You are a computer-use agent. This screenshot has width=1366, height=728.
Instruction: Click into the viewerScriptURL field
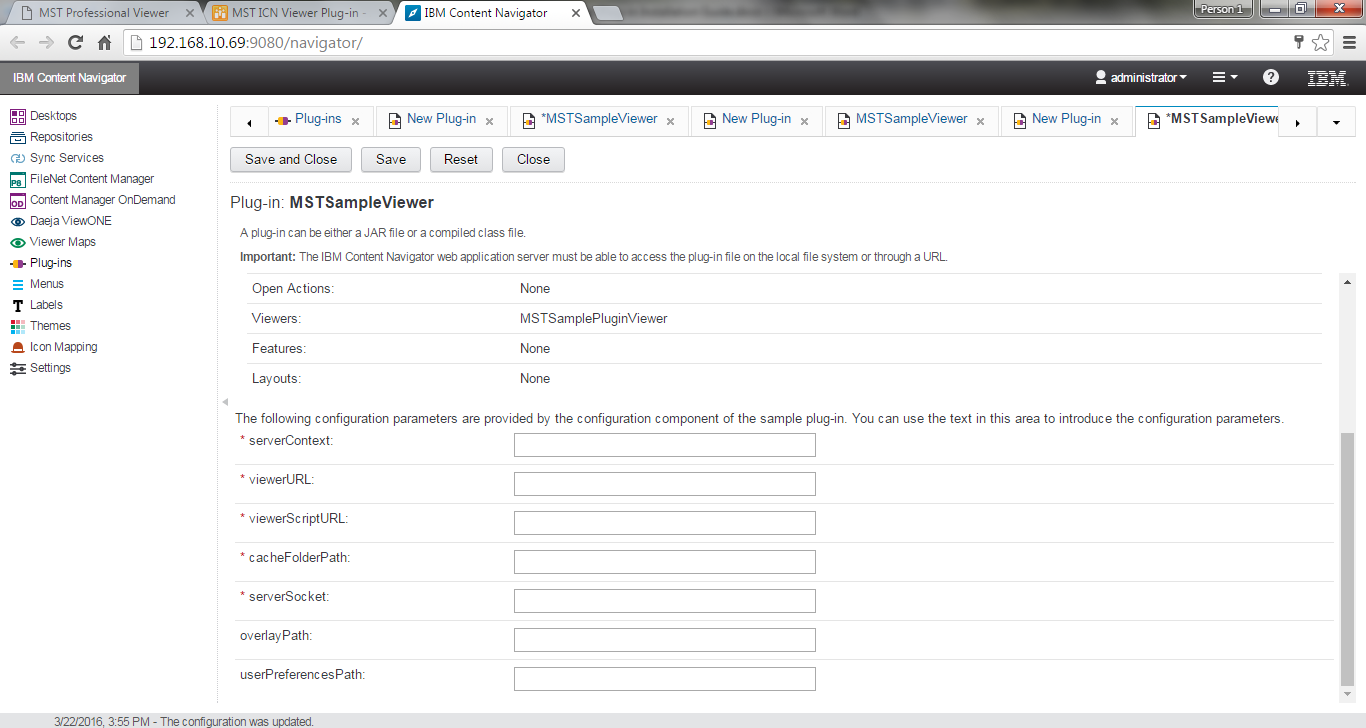pyautogui.click(x=664, y=523)
